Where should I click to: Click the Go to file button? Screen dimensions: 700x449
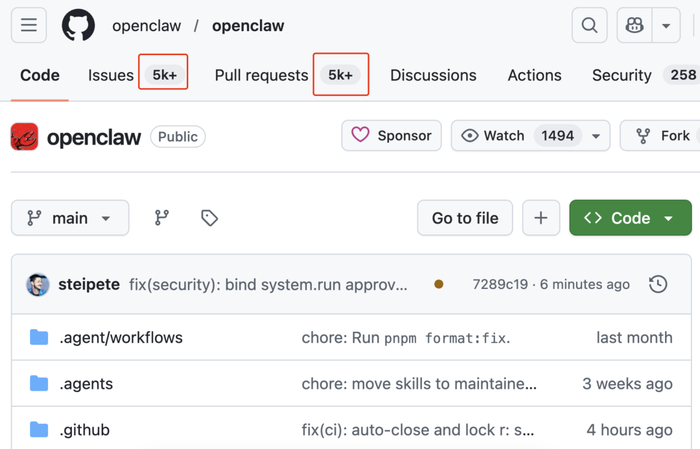[x=465, y=218]
